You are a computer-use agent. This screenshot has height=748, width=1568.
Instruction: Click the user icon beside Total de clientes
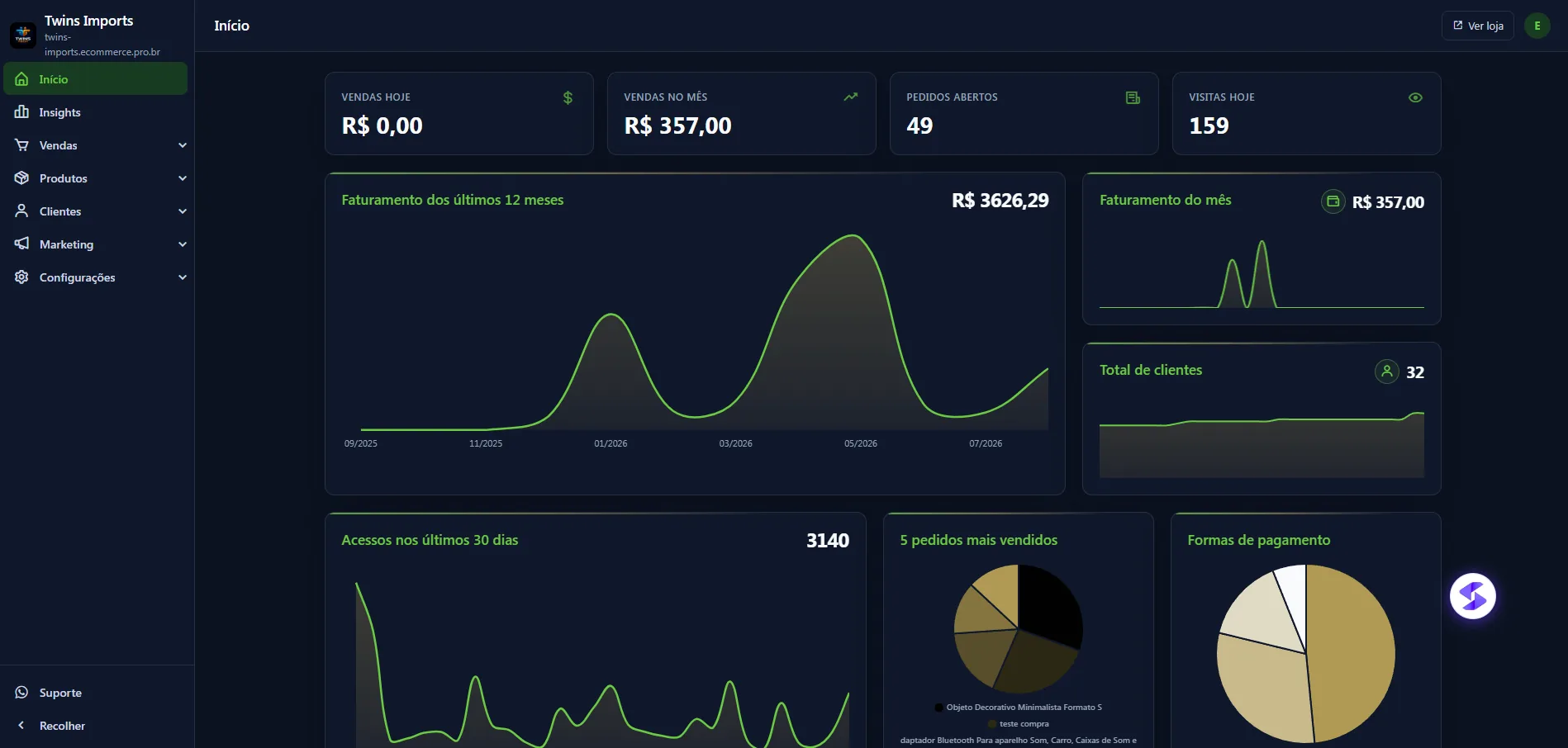(x=1387, y=372)
